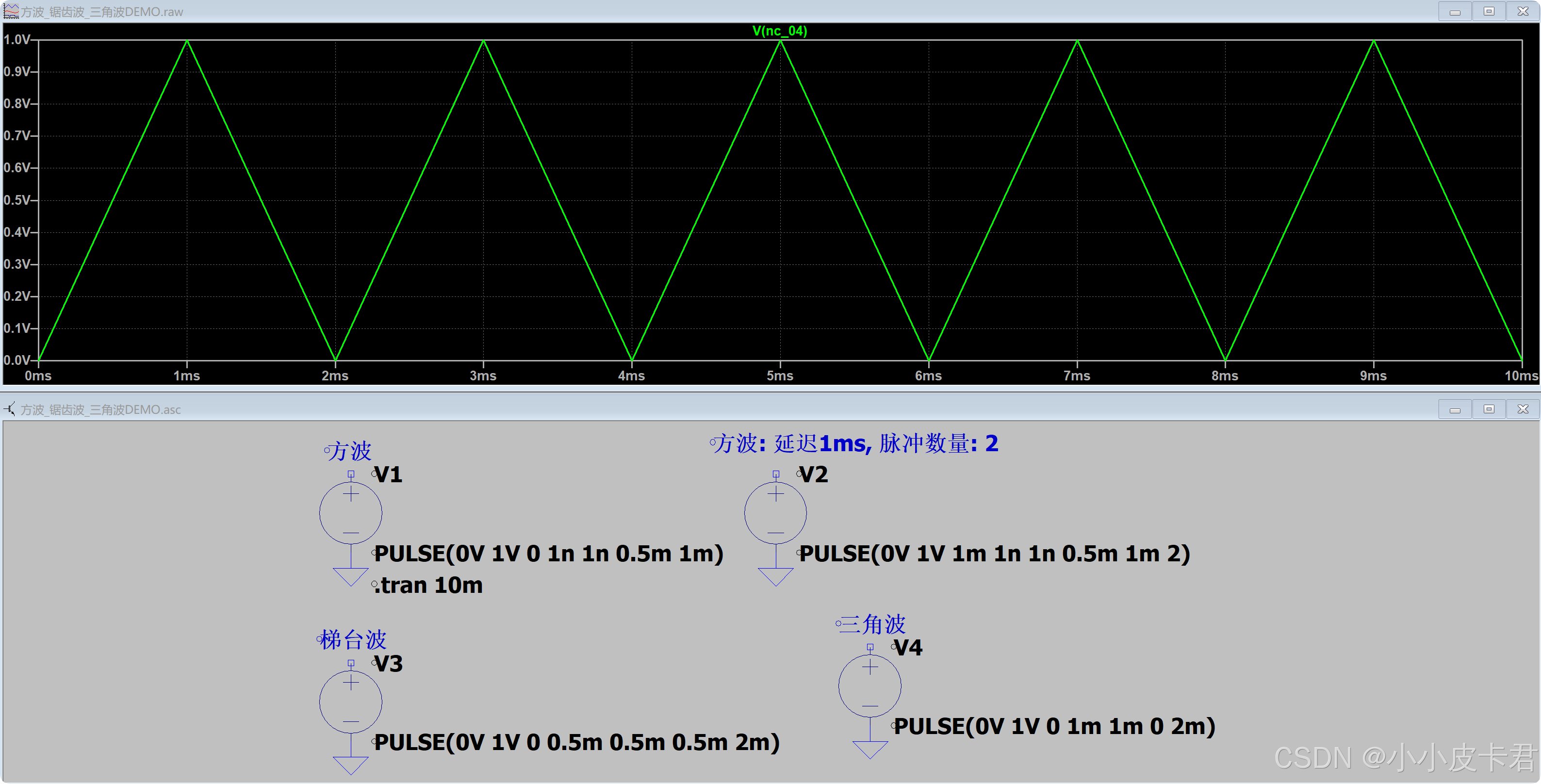Click the V4 voltage source symbol
1541x784 pixels.
870,686
